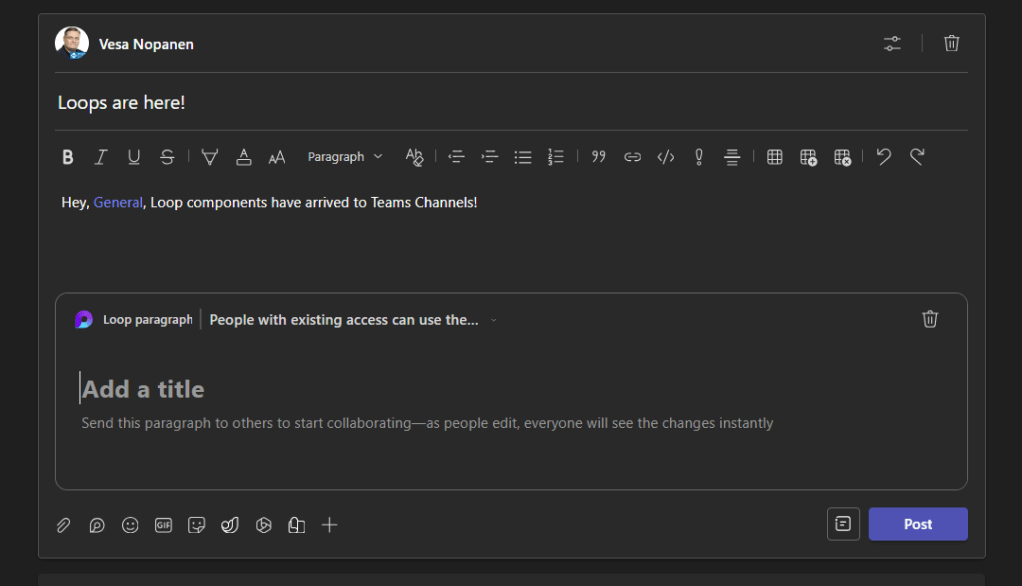Insert a code snippet
1022x586 pixels.
tap(666, 157)
